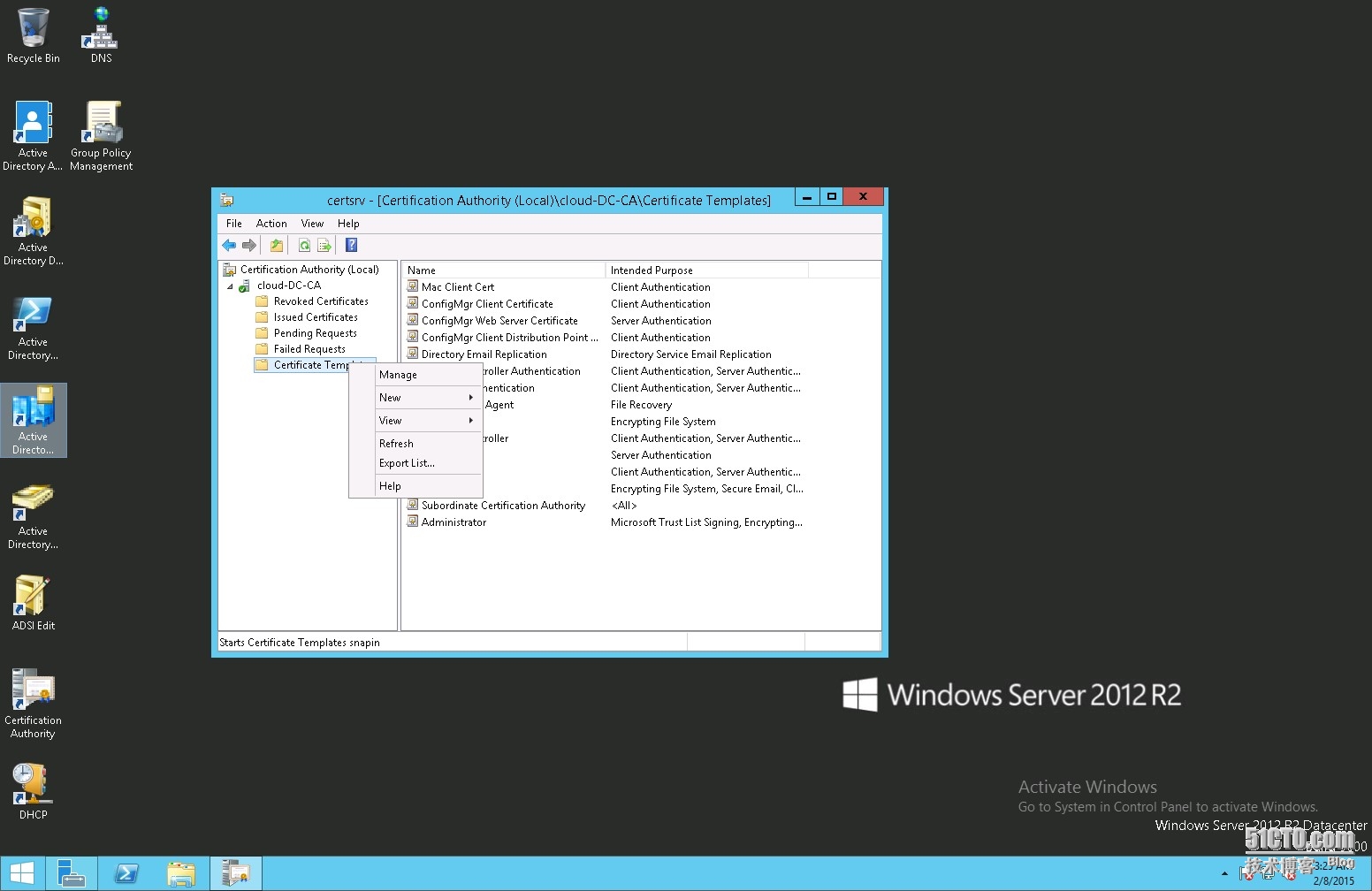Screen dimensions: 1372x891
Task: Open the File menu
Action: coord(234,224)
